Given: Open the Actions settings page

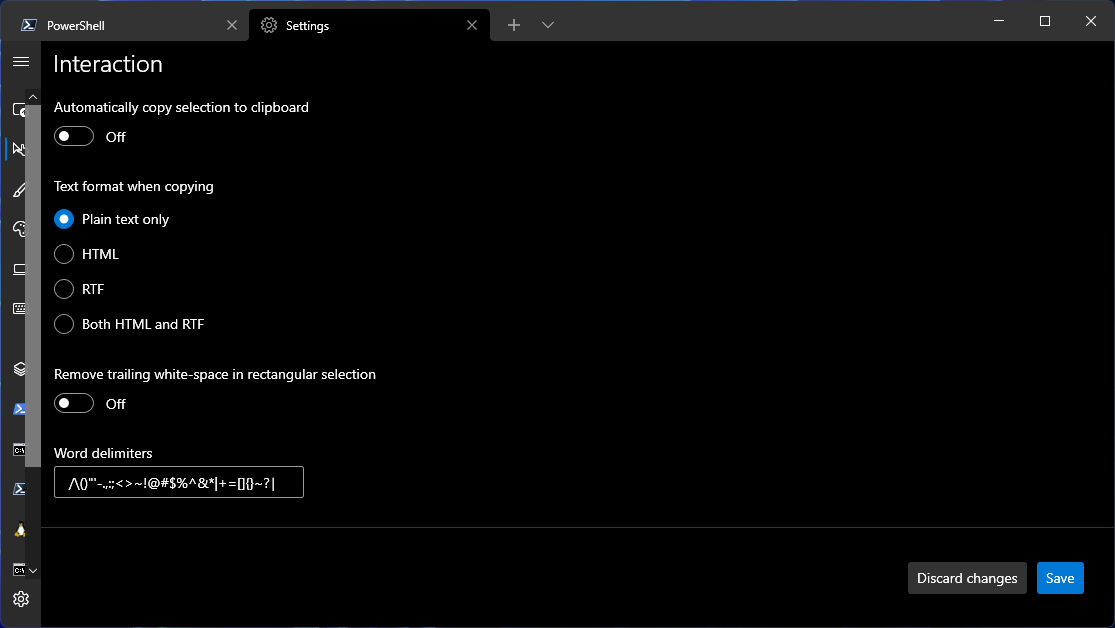Looking at the screenshot, I should pos(20,308).
